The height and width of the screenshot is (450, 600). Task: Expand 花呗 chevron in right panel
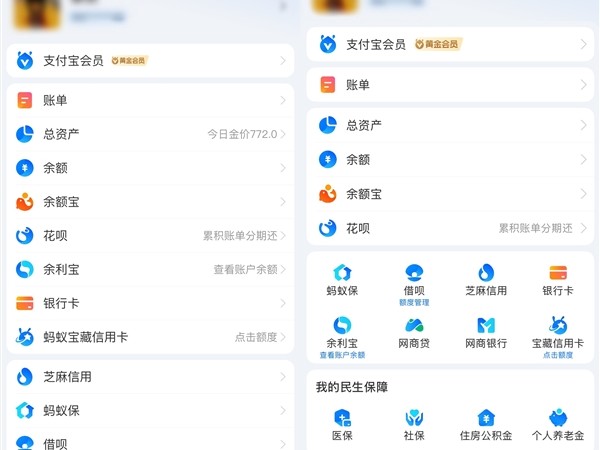(x=583, y=228)
